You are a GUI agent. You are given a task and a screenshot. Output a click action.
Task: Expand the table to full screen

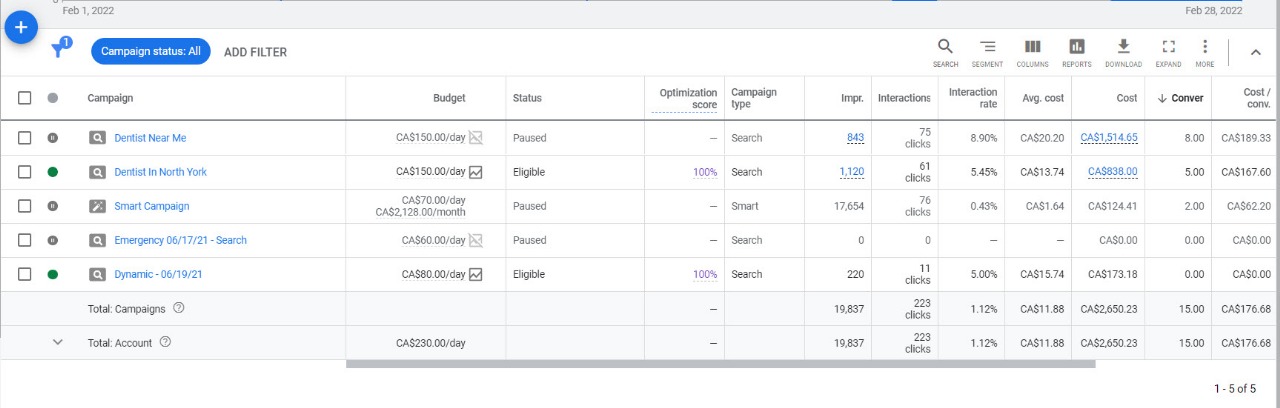click(1168, 52)
